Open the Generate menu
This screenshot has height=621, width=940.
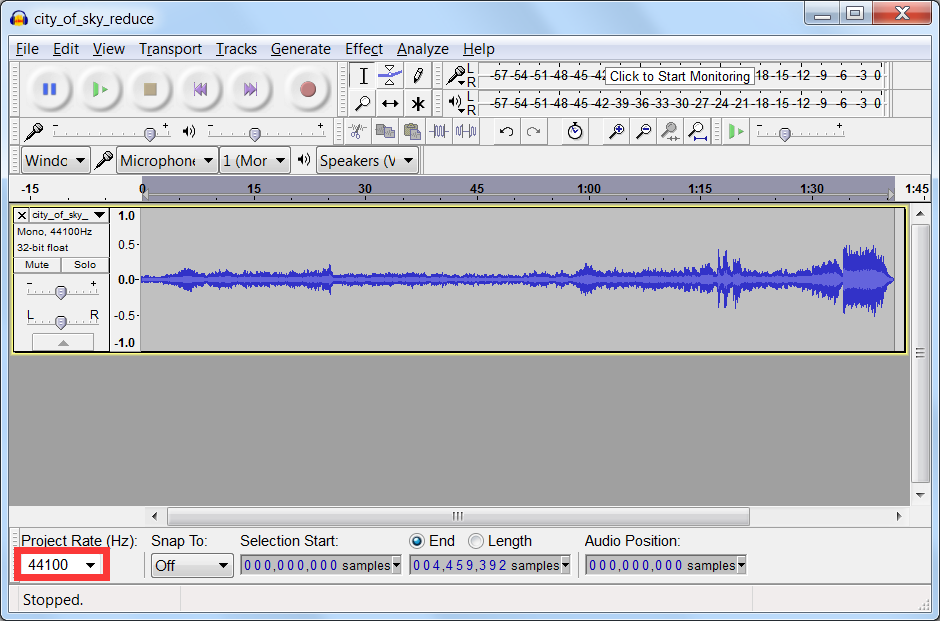click(x=300, y=49)
